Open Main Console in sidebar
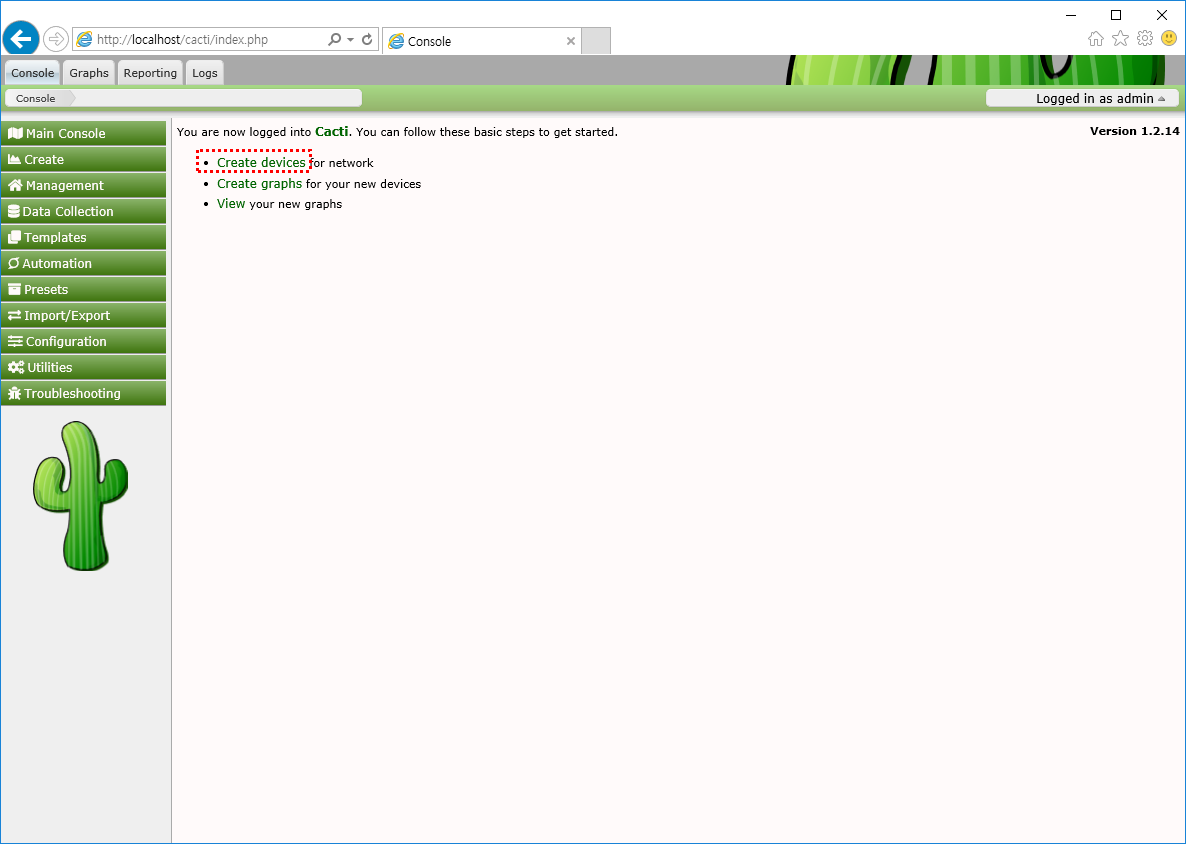 coord(83,134)
